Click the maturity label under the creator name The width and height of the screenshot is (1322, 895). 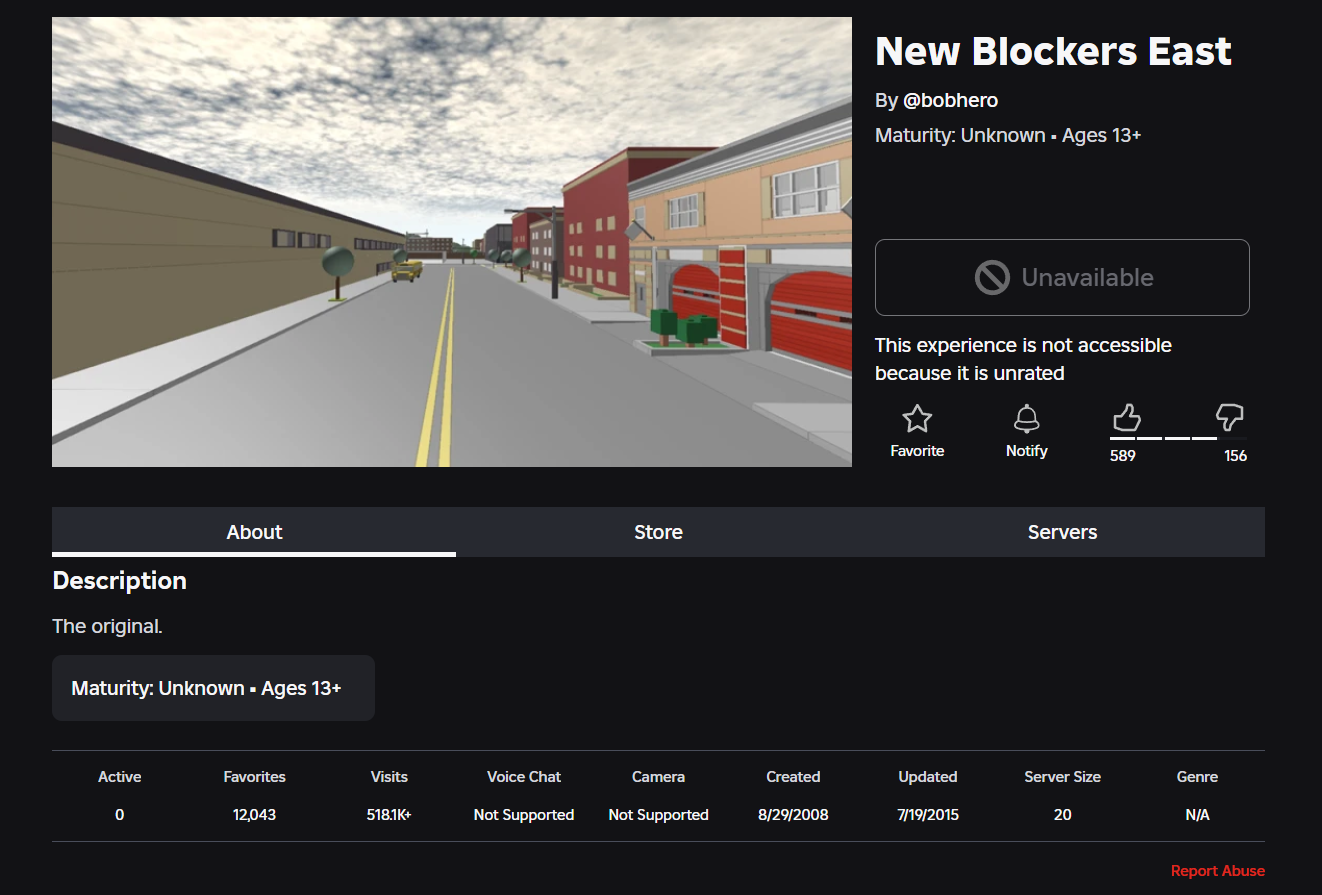1008,135
